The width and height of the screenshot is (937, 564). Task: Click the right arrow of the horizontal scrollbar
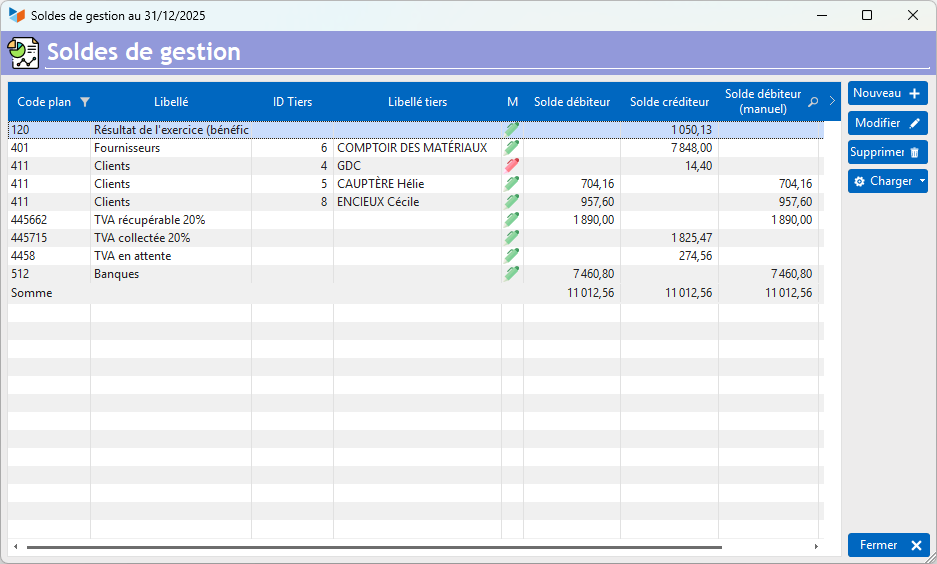[816, 547]
